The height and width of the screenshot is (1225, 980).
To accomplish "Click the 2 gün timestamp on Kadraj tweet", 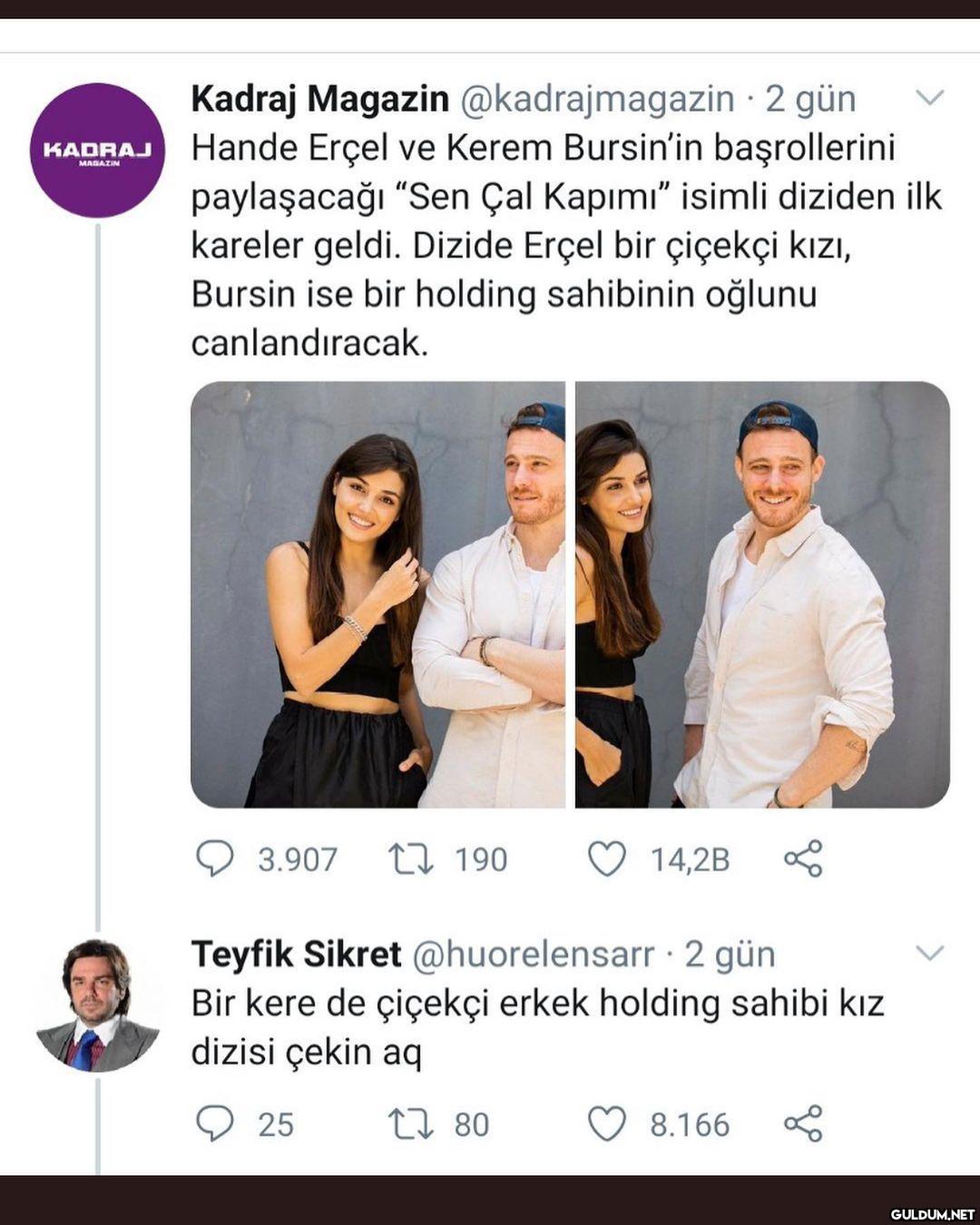I will pos(810,100).
